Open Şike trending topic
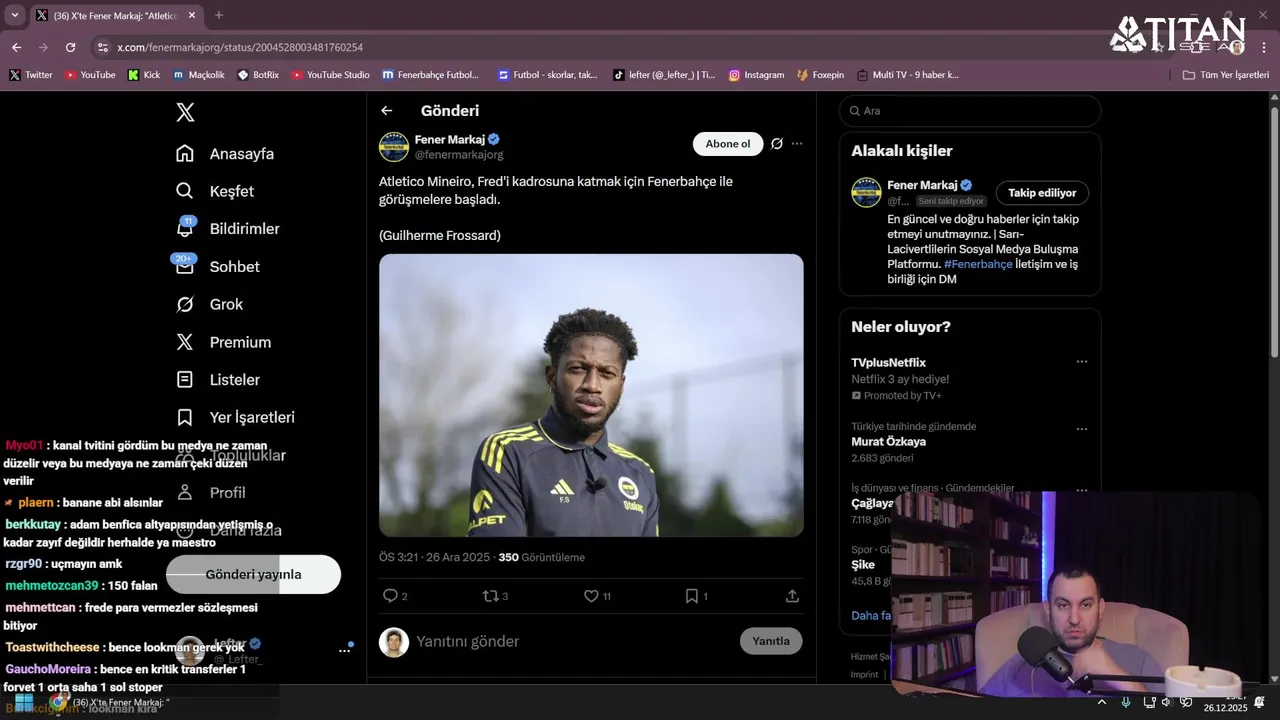1280x720 pixels. tap(862, 565)
